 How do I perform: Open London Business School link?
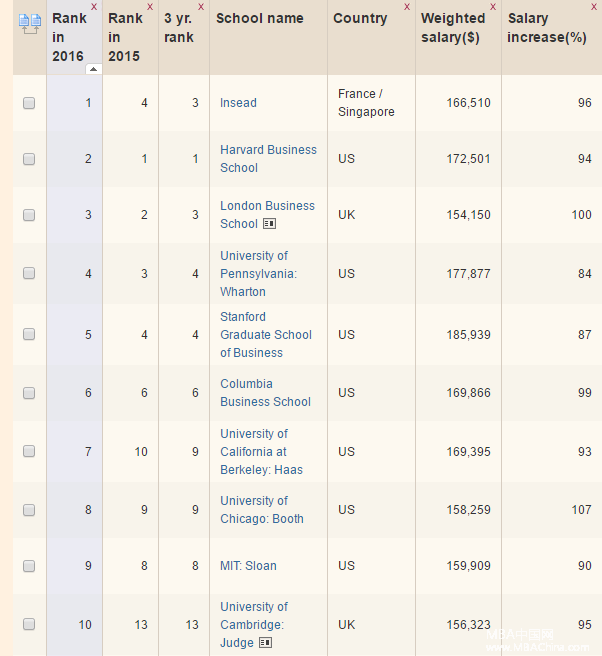coord(267,215)
